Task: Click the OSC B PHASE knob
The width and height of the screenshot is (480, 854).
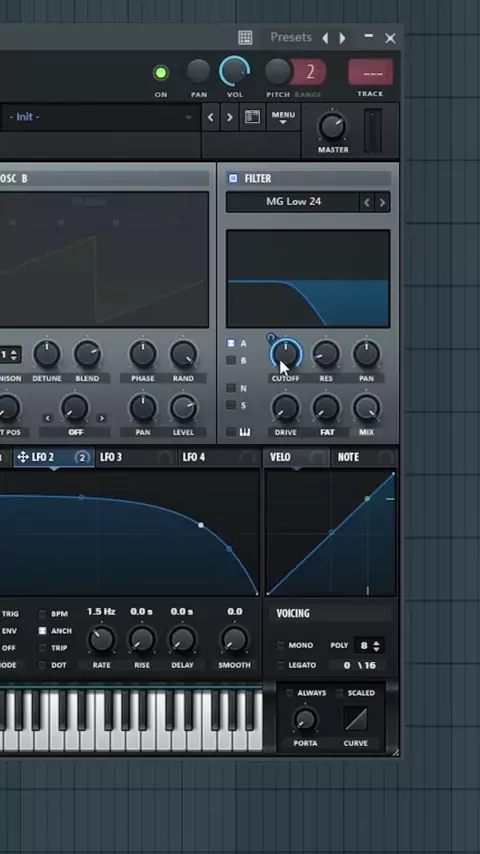Action: [x=143, y=354]
